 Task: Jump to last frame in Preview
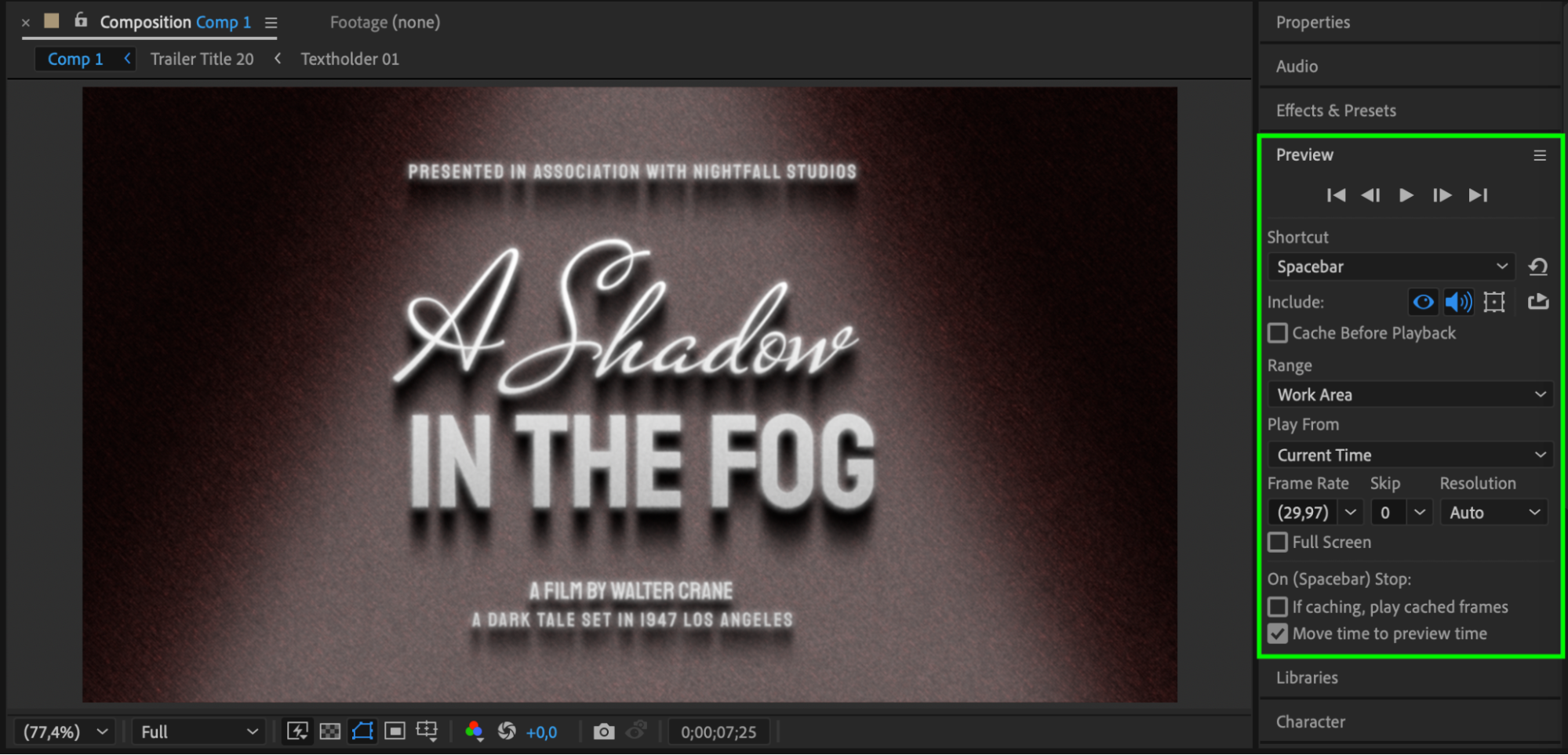pos(1478,195)
